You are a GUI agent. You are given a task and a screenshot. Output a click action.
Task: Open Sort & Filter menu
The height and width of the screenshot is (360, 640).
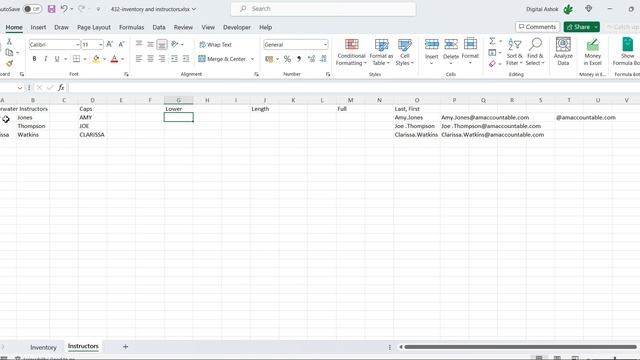(x=514, y=52)
